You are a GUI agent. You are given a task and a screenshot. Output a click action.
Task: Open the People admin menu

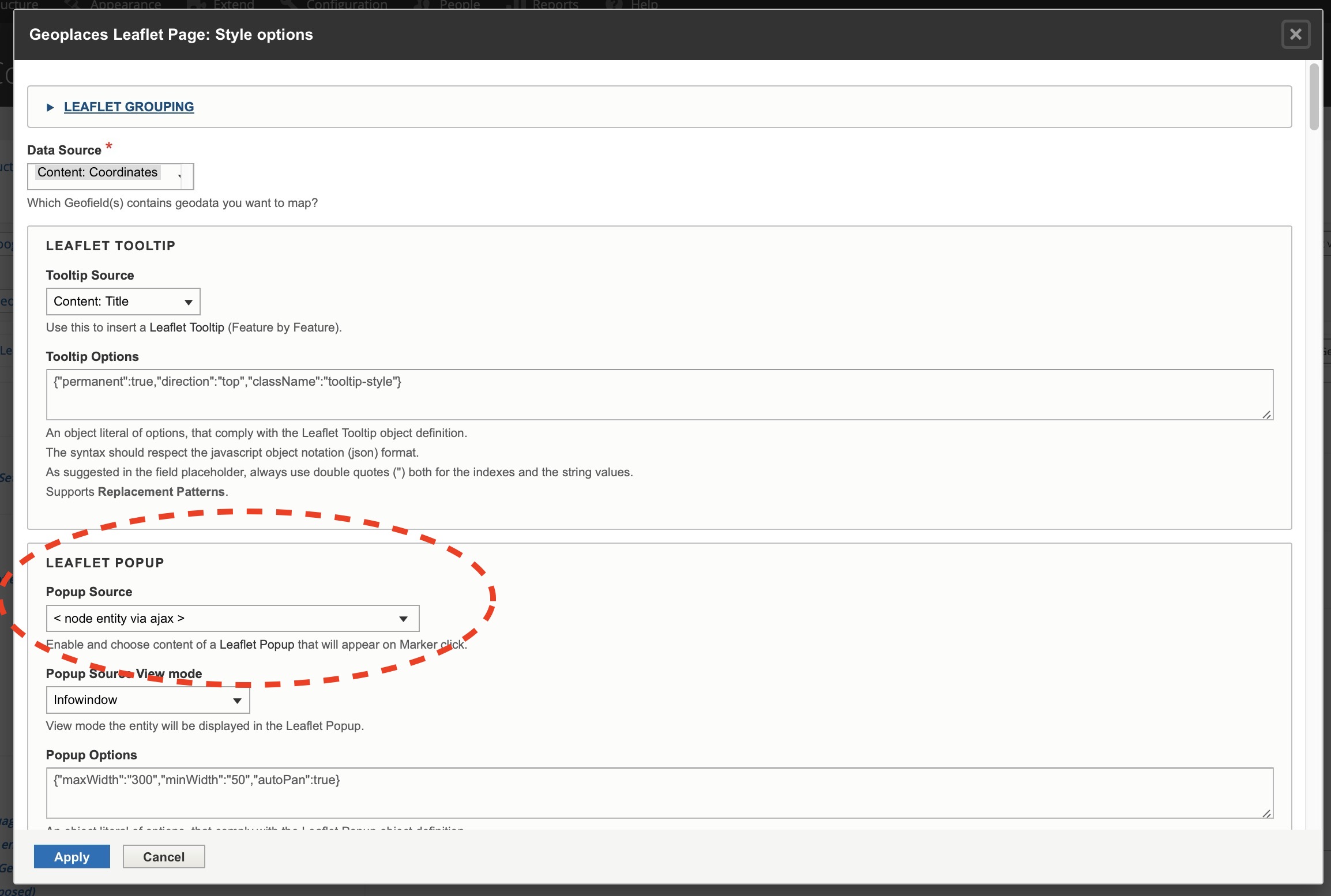point(459,5)
